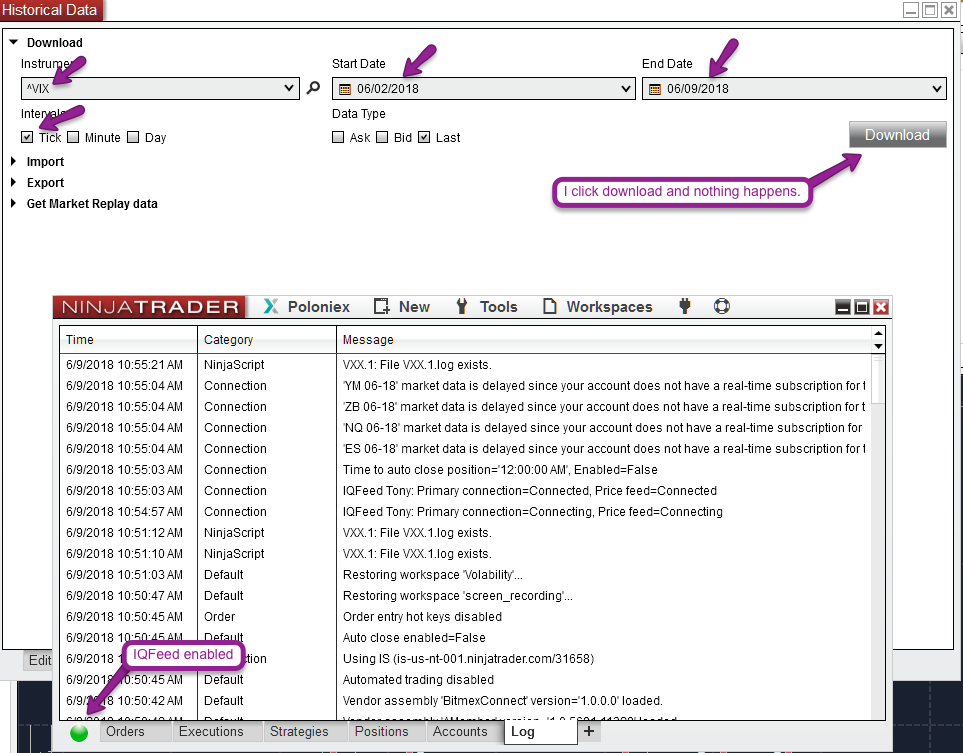
Task: Collapse the Download section
Action: tap(14, 42)
